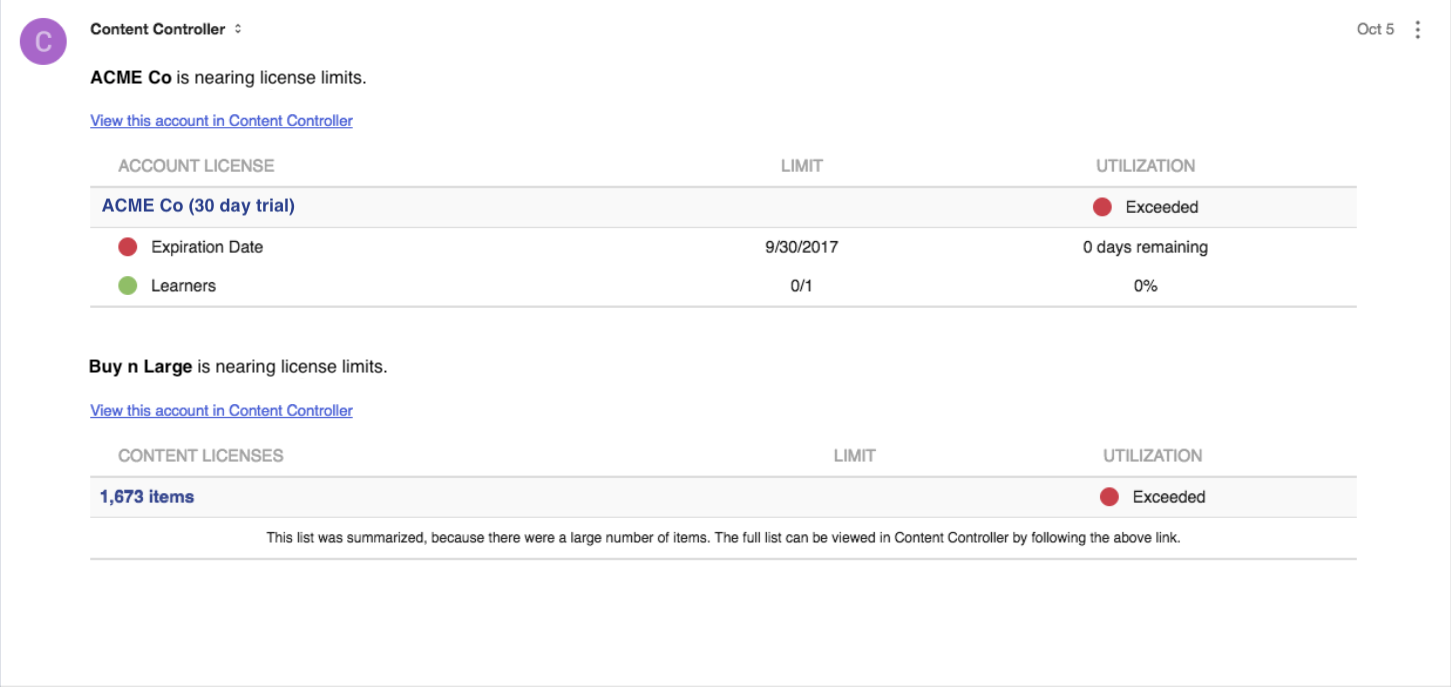Open the three-dot more options menu
Viewport: 1451px width, 687px height.
(1417, 30)
